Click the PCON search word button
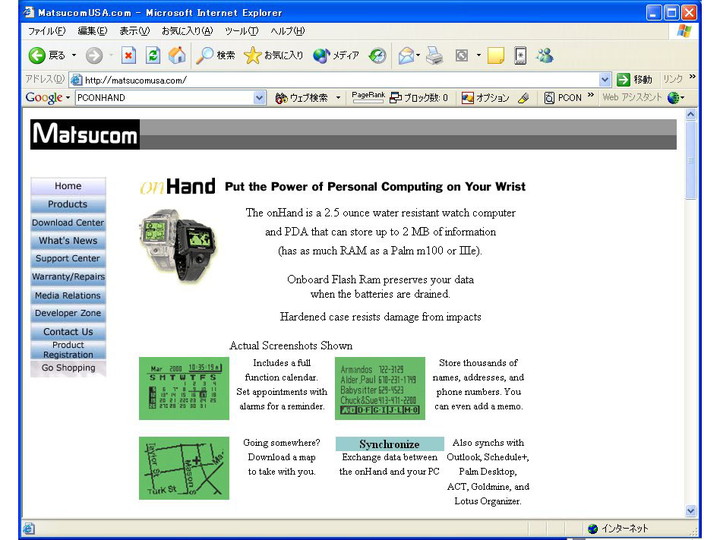Viewport: 720px width, 540px height. [563, 98]
